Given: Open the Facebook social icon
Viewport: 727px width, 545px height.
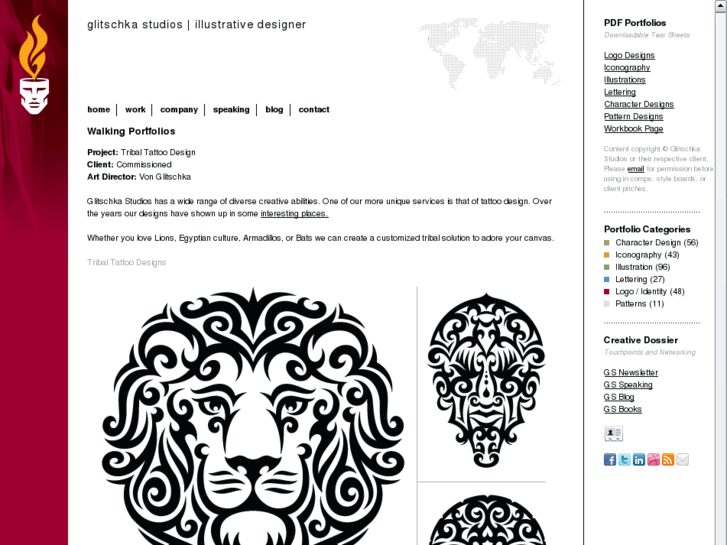Looking at the screenshot, I should [610, 459].
